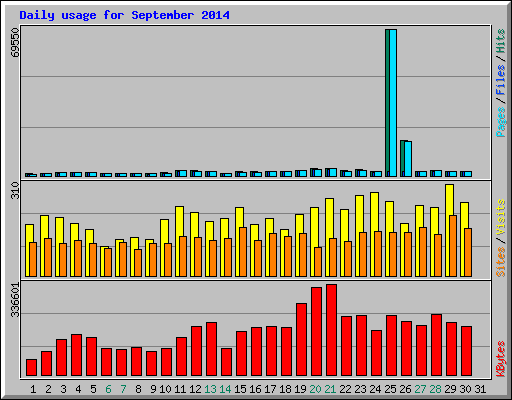Image resolution: width=512 pixels, height=400 pixels.
Task: Click day label 13 on the axis
Action: [x=210, y=389]
